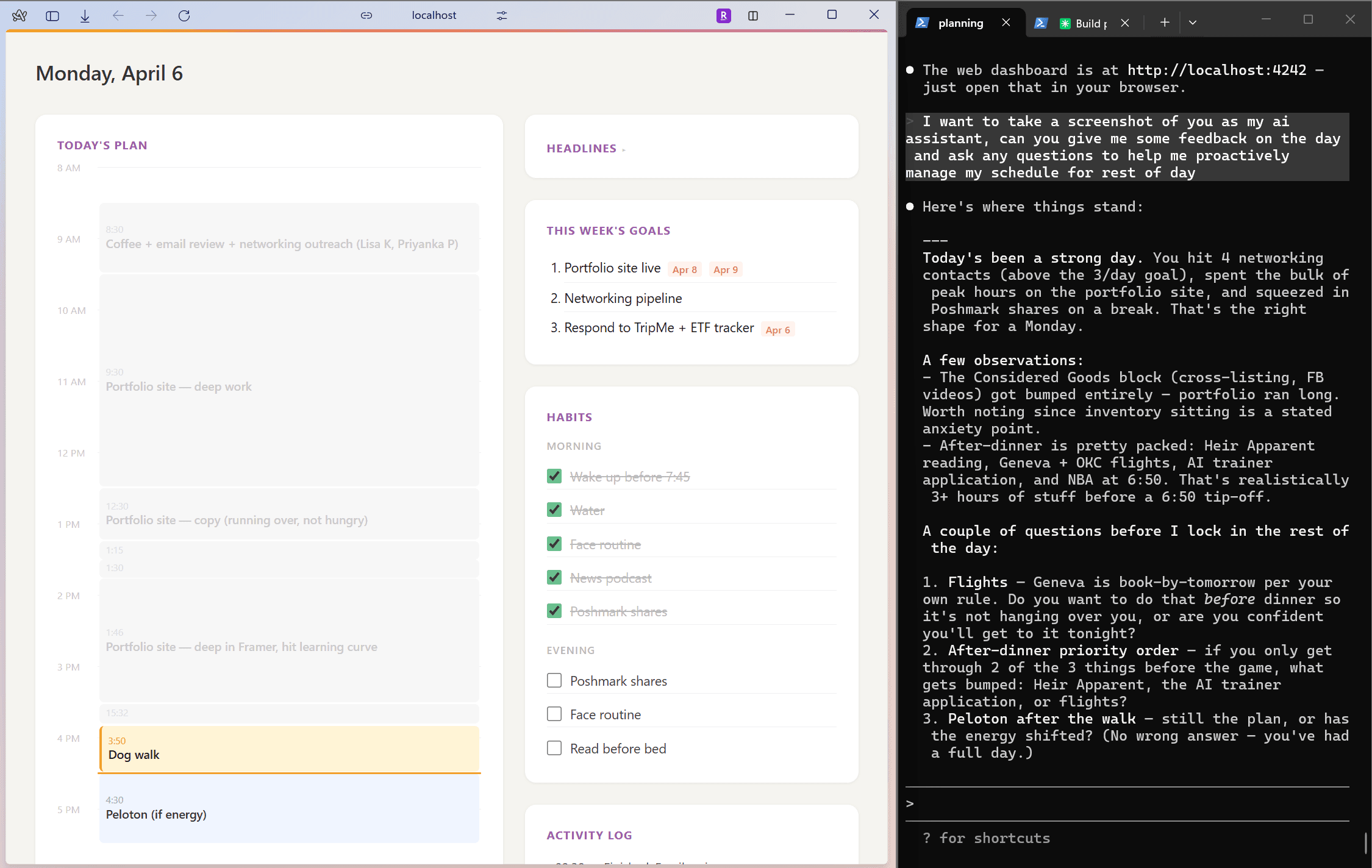1372x868 pixels.
Task: Click the browser reload icon
Action: coord(184,16)
